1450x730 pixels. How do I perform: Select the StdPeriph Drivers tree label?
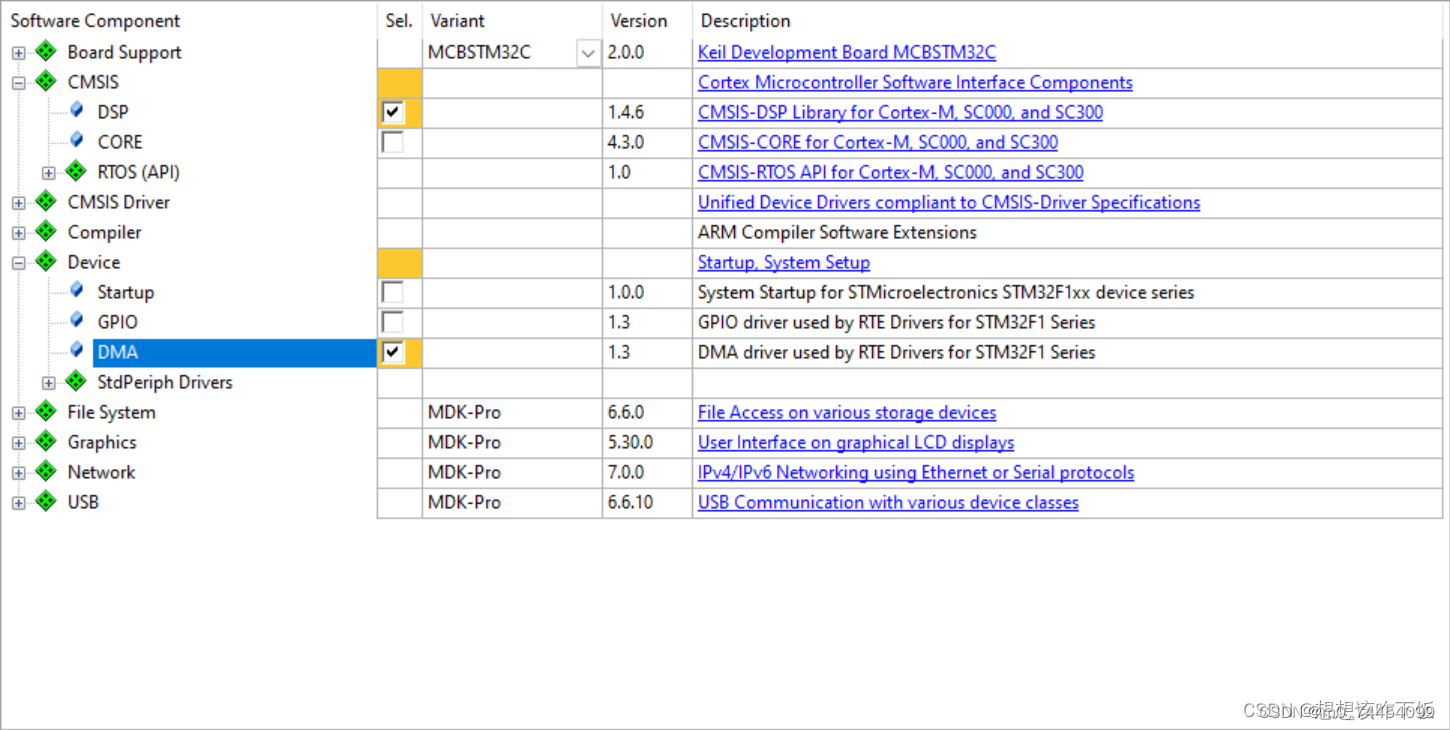coord(165,382)
